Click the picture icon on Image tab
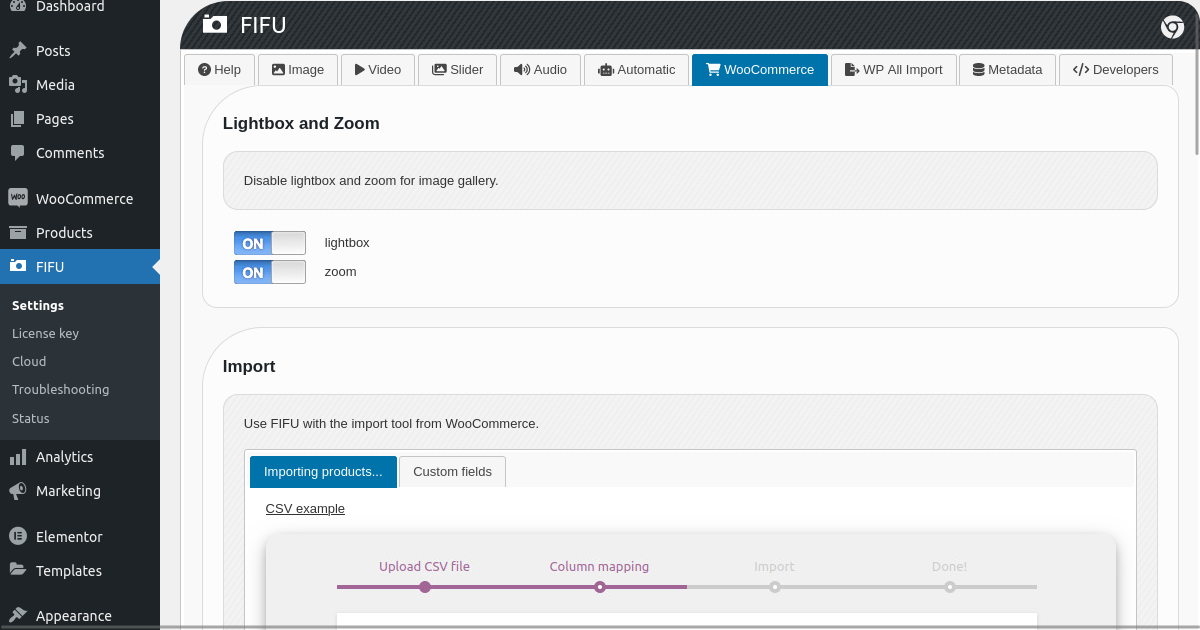The width and height of the screenshot is (1200, 630). pyautogui.click(x=278, y=70)
